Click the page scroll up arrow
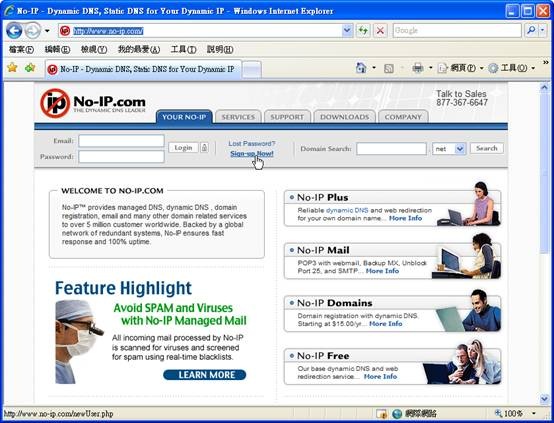The height and width of the screenshot is (423, 554). pos(544,87)
